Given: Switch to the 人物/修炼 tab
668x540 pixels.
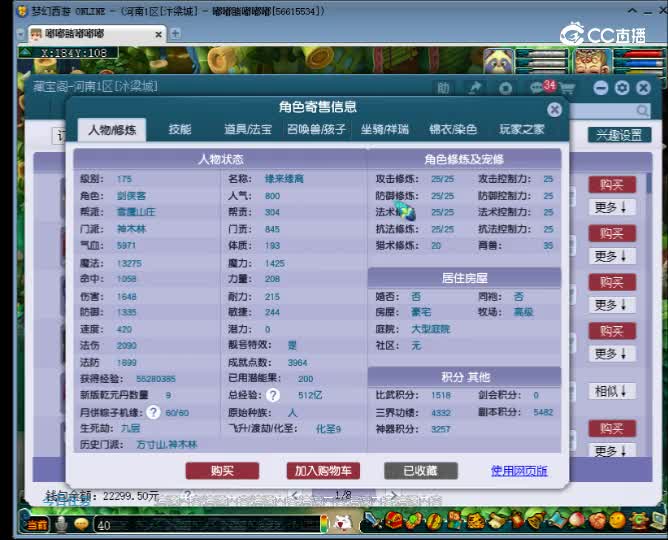Looking at the screenshot, I should (x=112, y=129).
